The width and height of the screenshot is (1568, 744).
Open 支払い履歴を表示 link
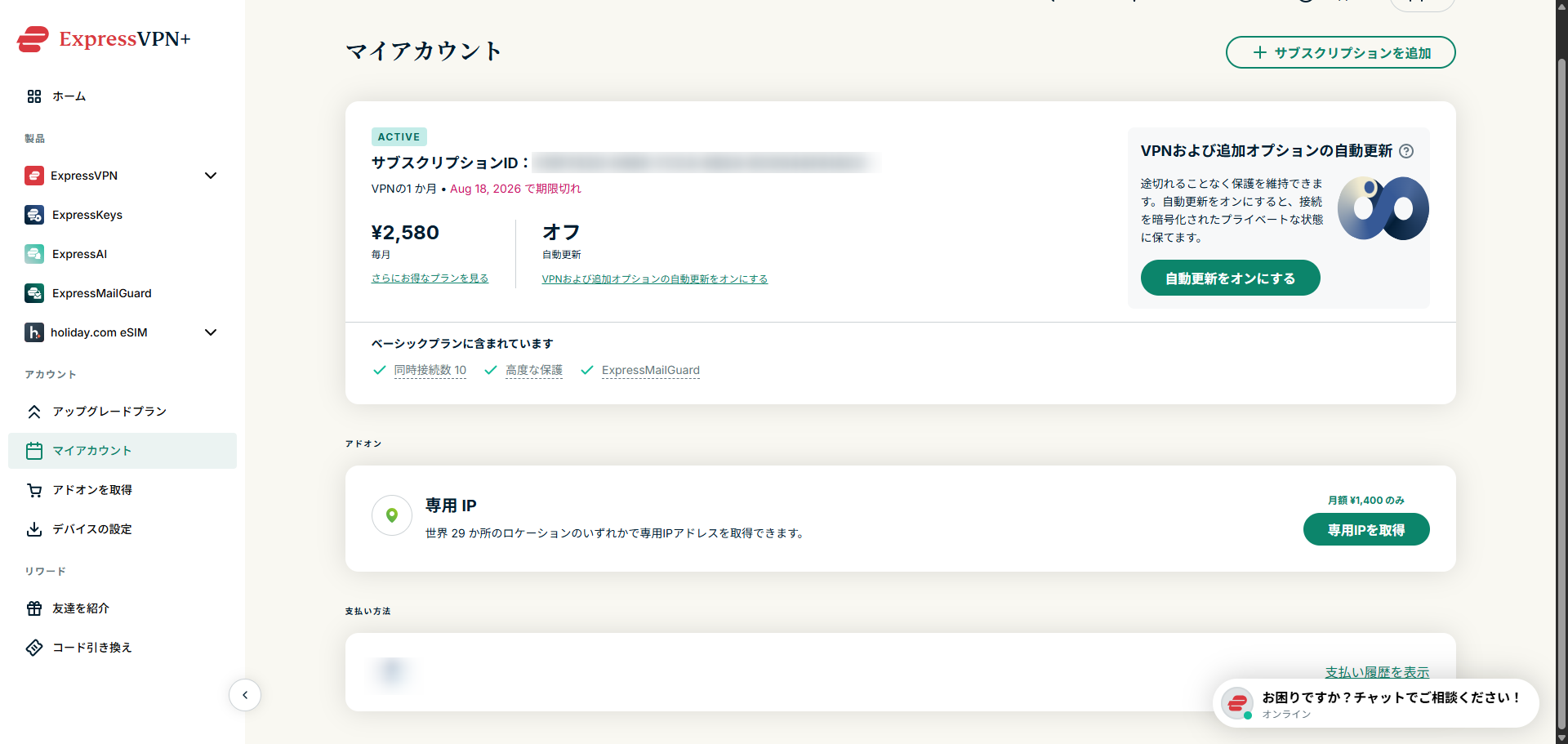(x=1377, y=672)
